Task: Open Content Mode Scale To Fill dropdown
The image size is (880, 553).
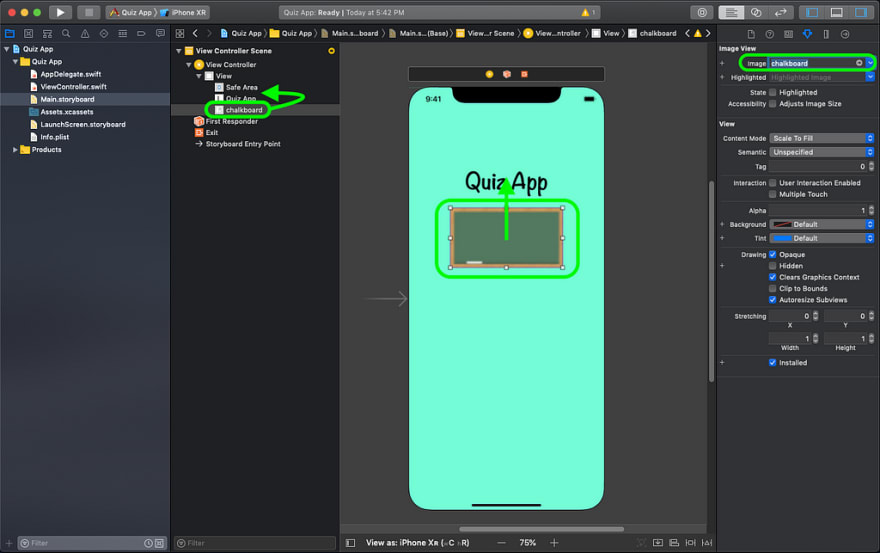Action: (x=822, y=138)
